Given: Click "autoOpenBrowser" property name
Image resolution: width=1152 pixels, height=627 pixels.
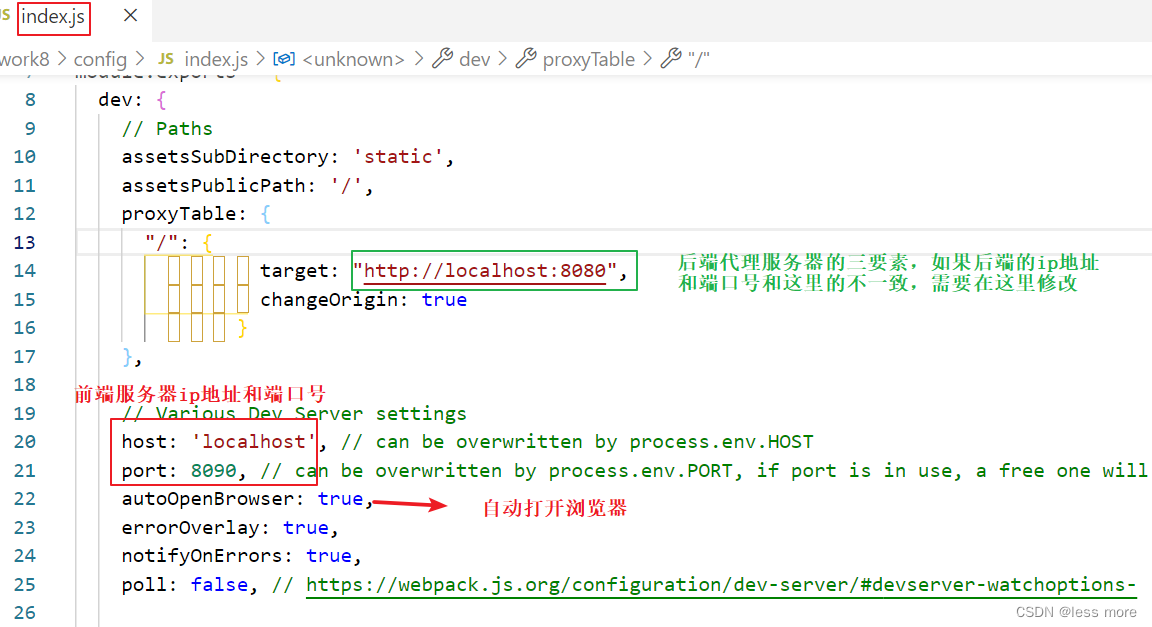Looking at the screenshot, I should [208, 499].
